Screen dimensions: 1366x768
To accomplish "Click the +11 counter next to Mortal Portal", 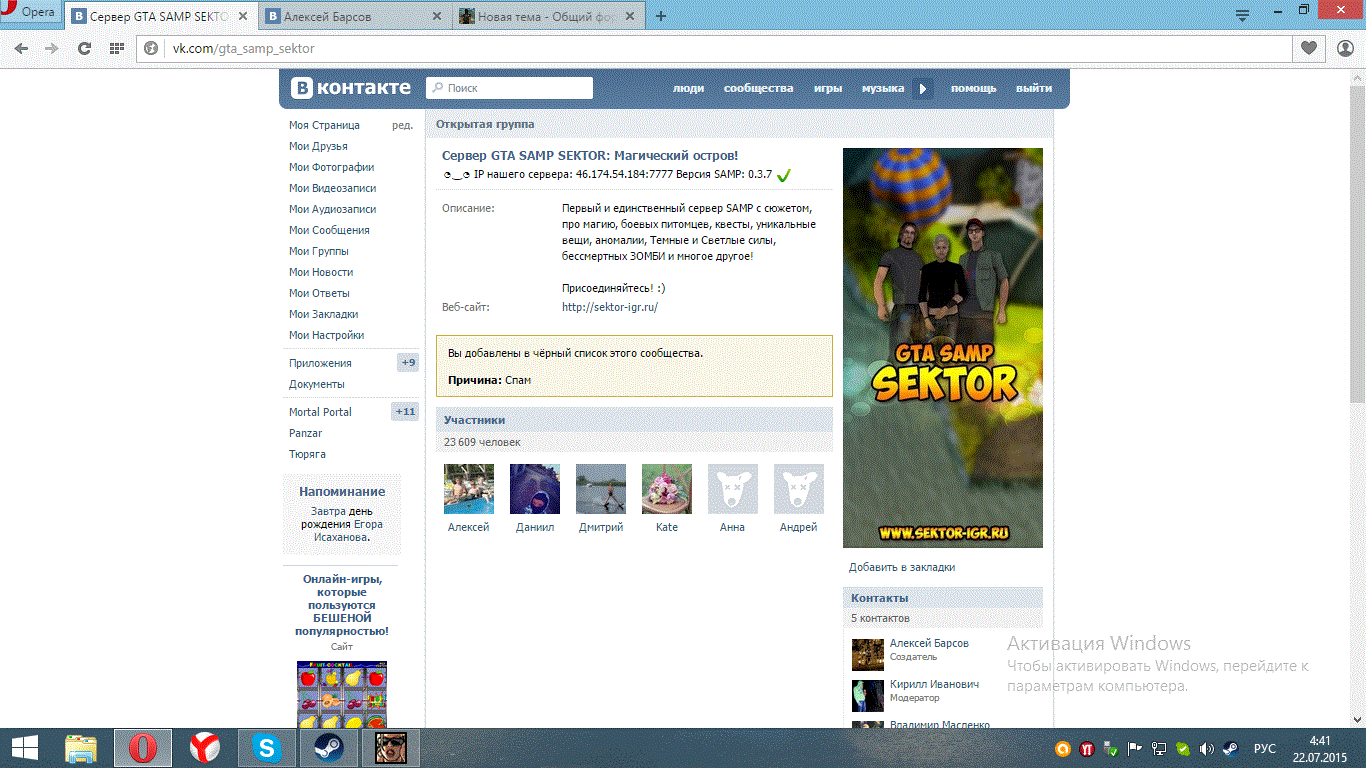I will 405,412.
